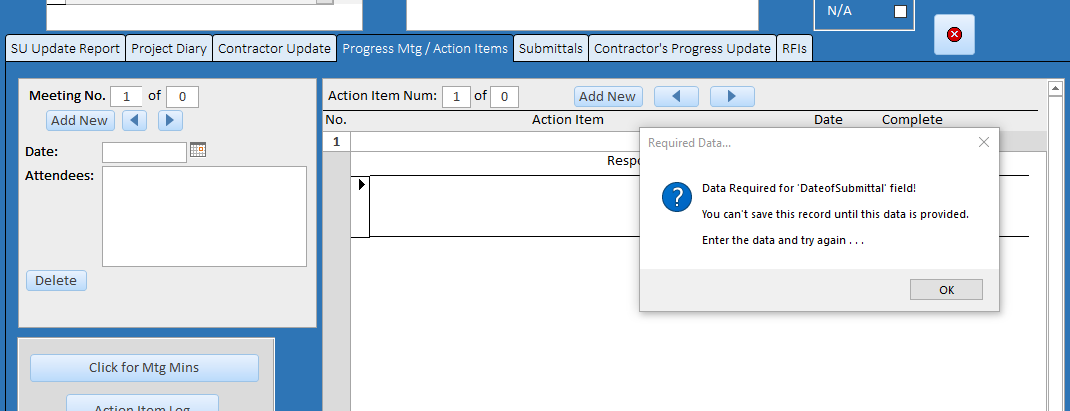Go to previous meeting record arrow
1070x411 pixels.
tap(135, 121)
